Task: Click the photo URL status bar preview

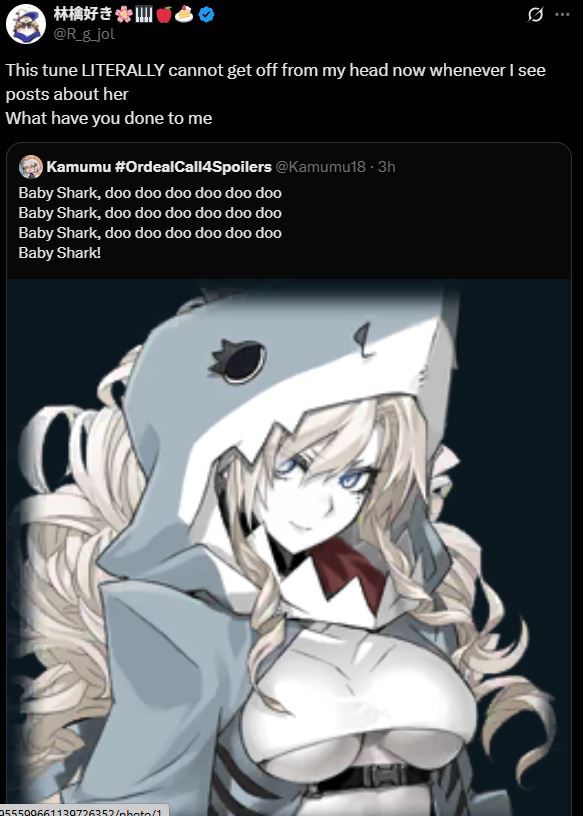Action: 82,811
